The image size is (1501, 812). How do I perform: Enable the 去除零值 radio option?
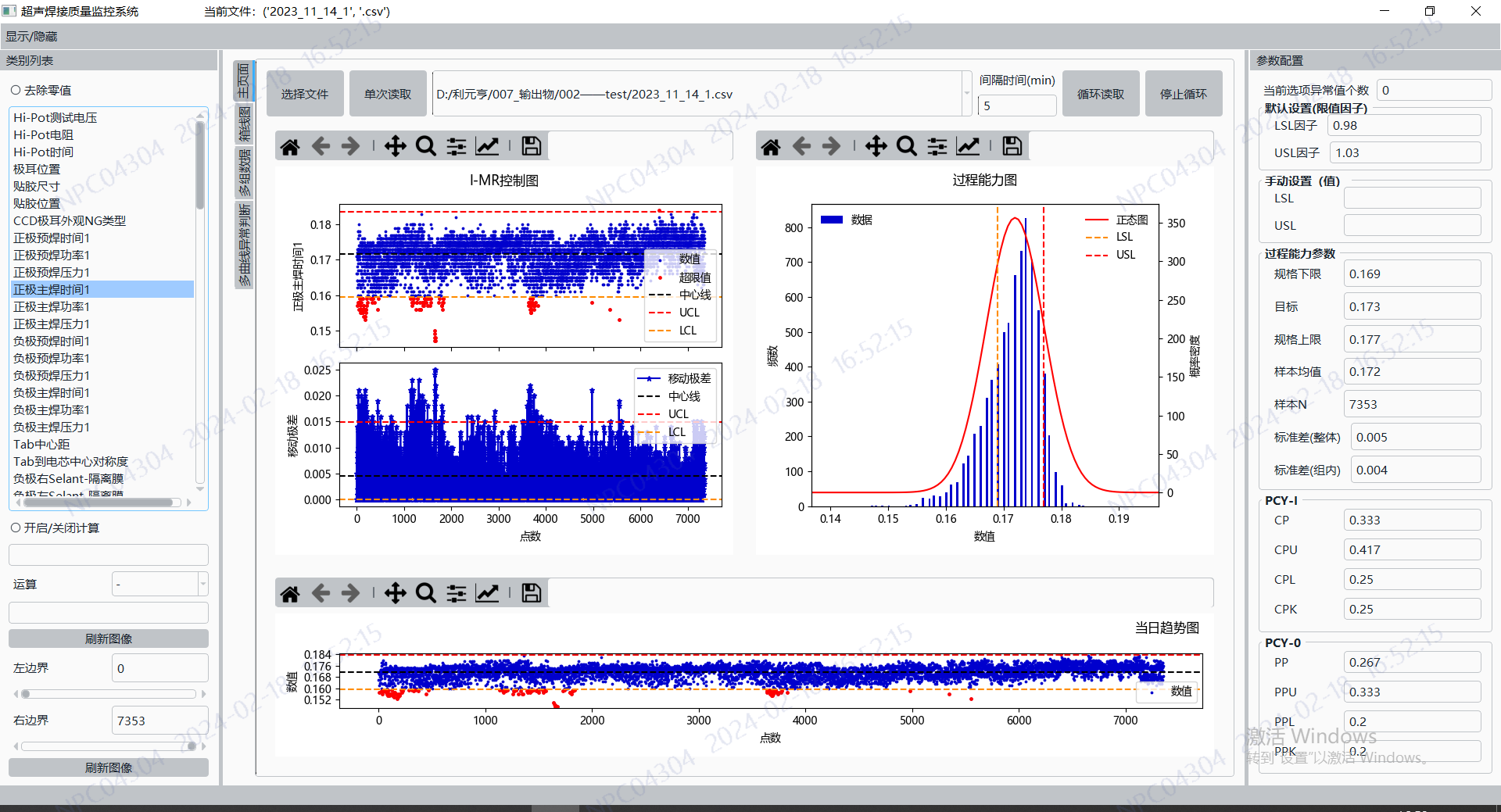click(16, 91)
